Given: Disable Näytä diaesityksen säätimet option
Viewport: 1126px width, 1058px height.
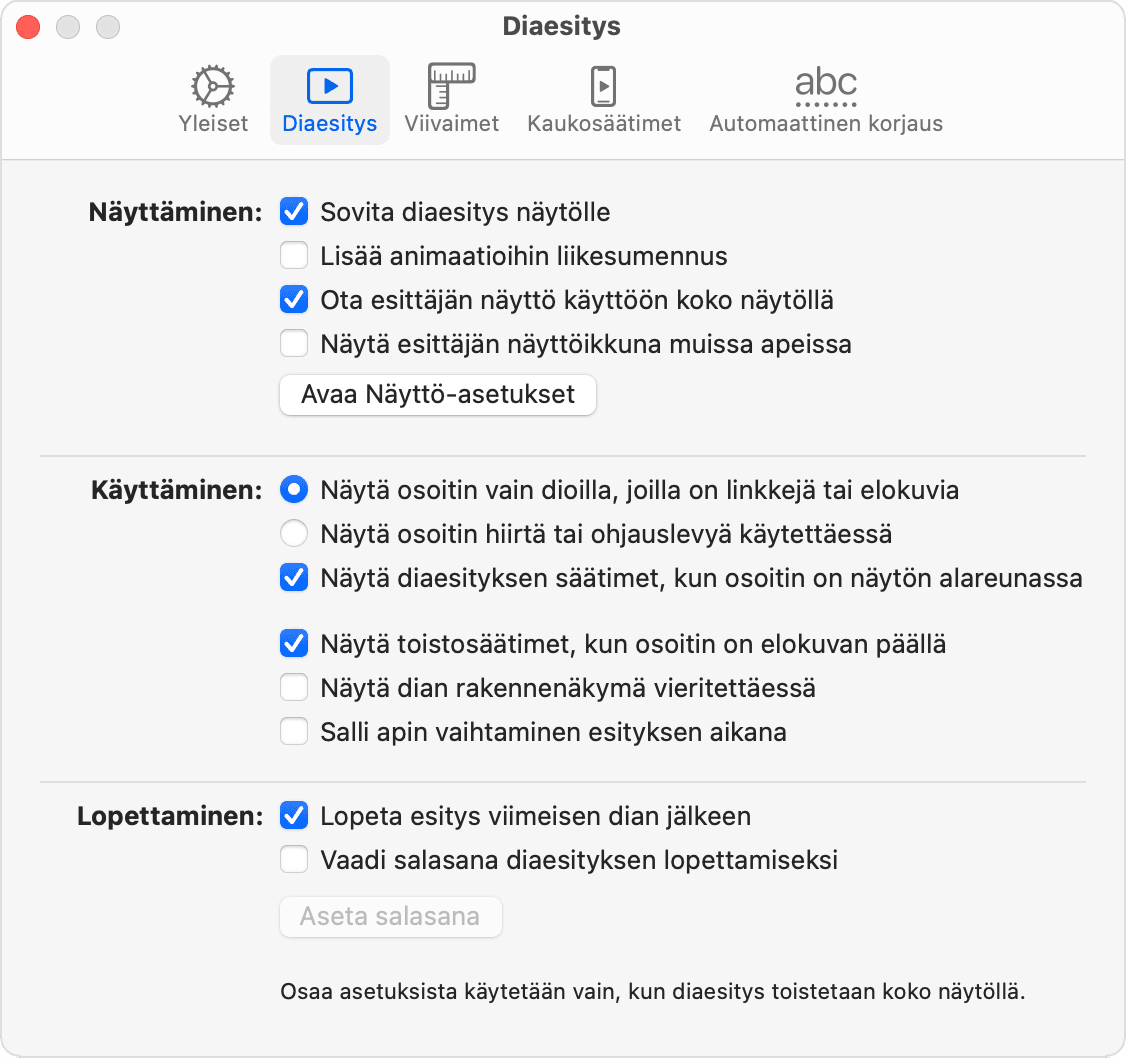Looking at the screenshot, I should [x=294, y=578].
